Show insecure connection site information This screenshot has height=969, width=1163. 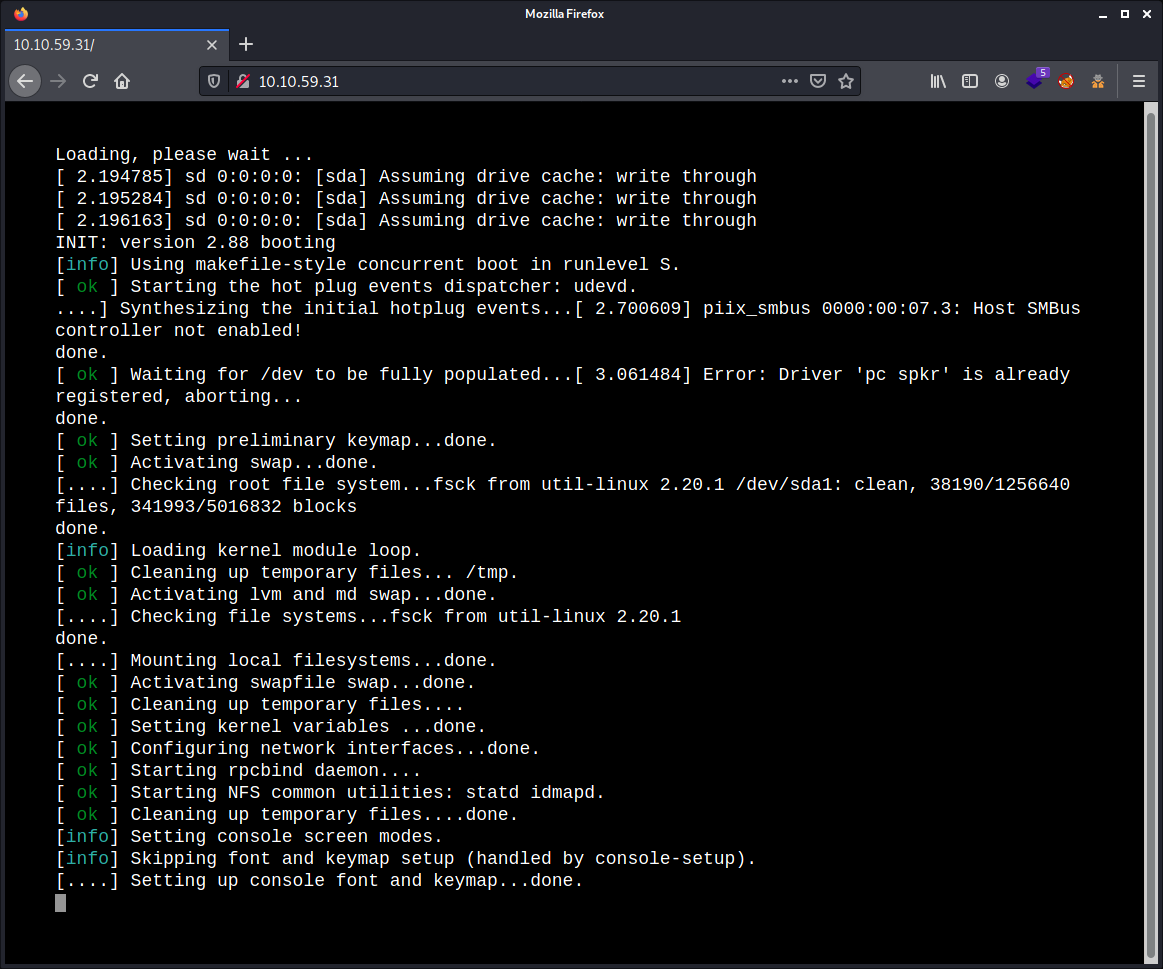point(243,82)
